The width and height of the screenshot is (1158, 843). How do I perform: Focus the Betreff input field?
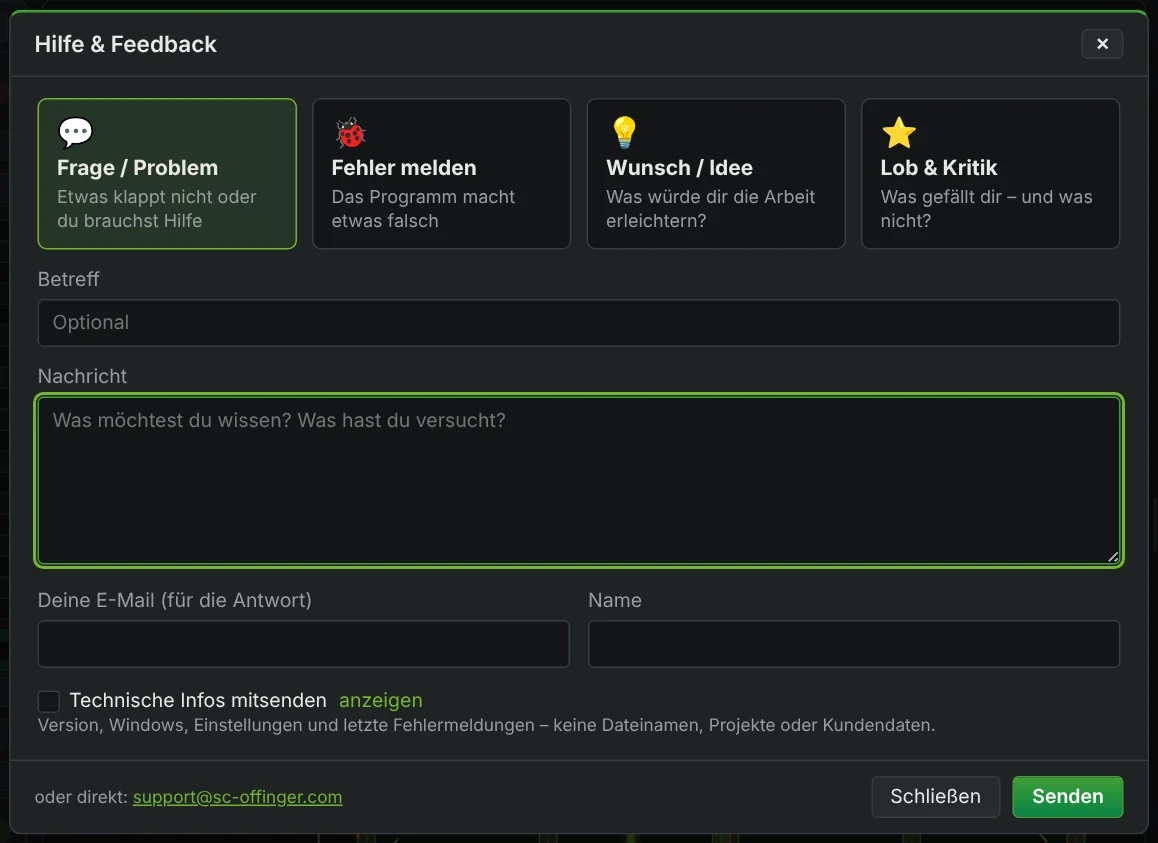(579, 323)
